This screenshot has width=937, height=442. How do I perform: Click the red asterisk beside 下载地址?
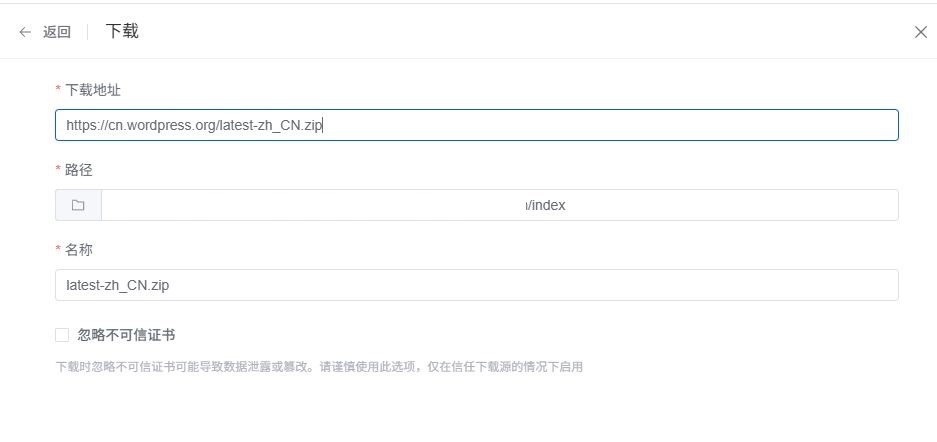coord(59,90)
